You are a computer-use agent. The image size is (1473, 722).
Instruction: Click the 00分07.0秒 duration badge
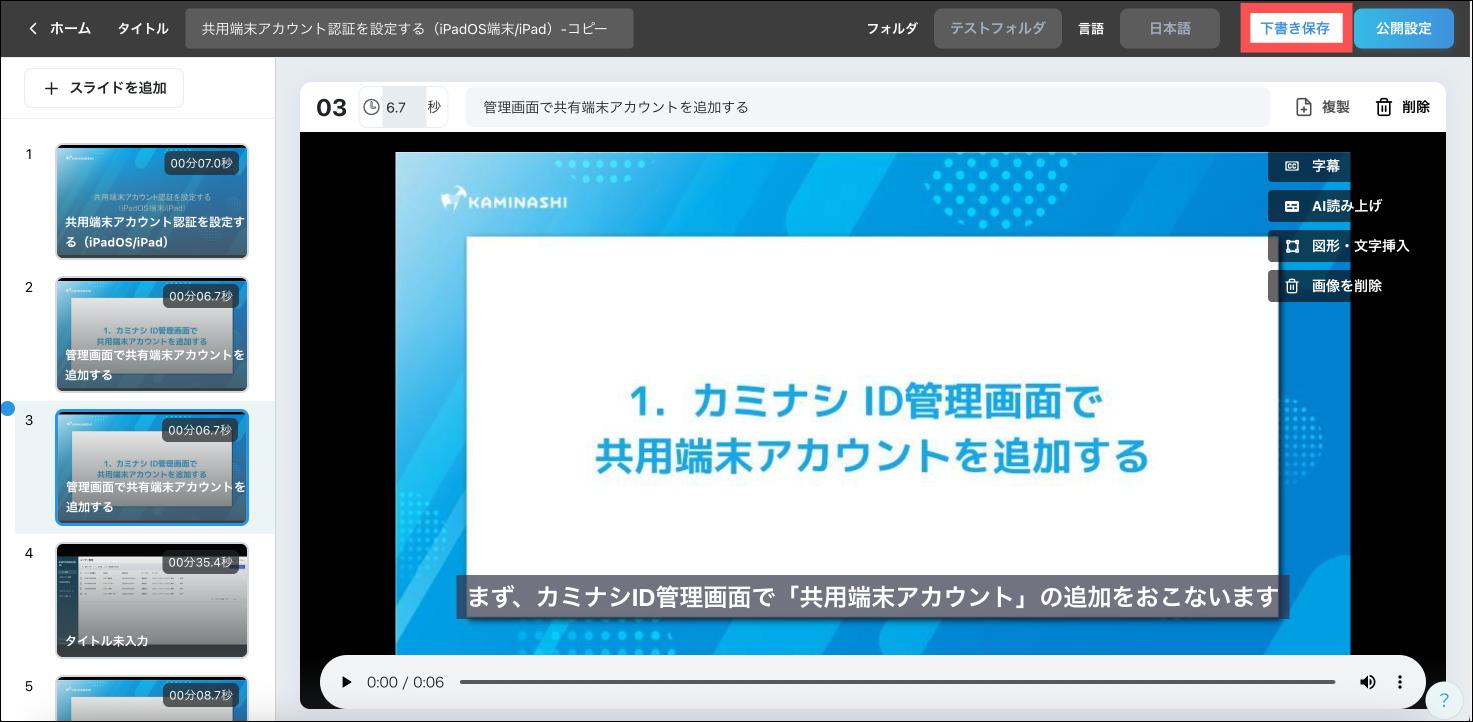[x=201, y=163]
